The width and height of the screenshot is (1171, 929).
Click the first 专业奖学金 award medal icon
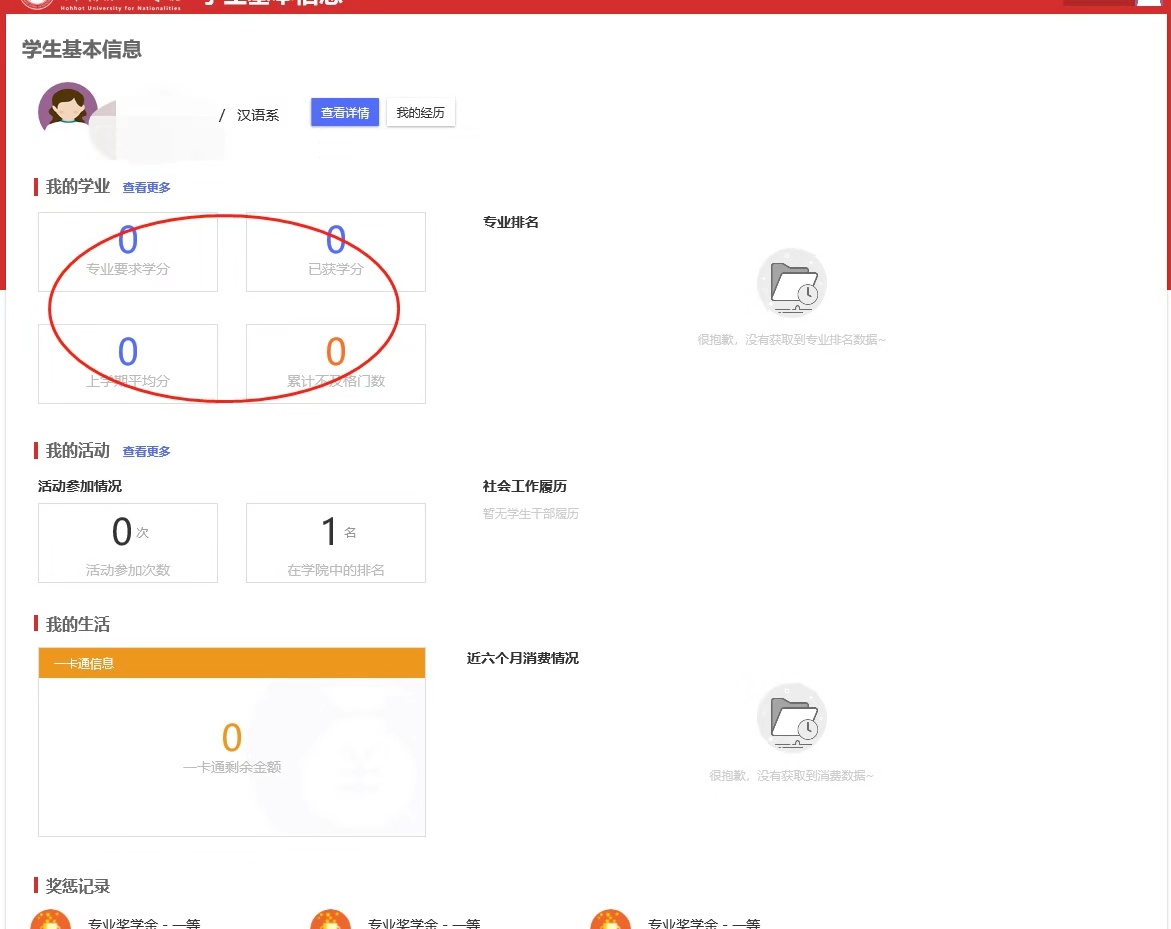50,921
